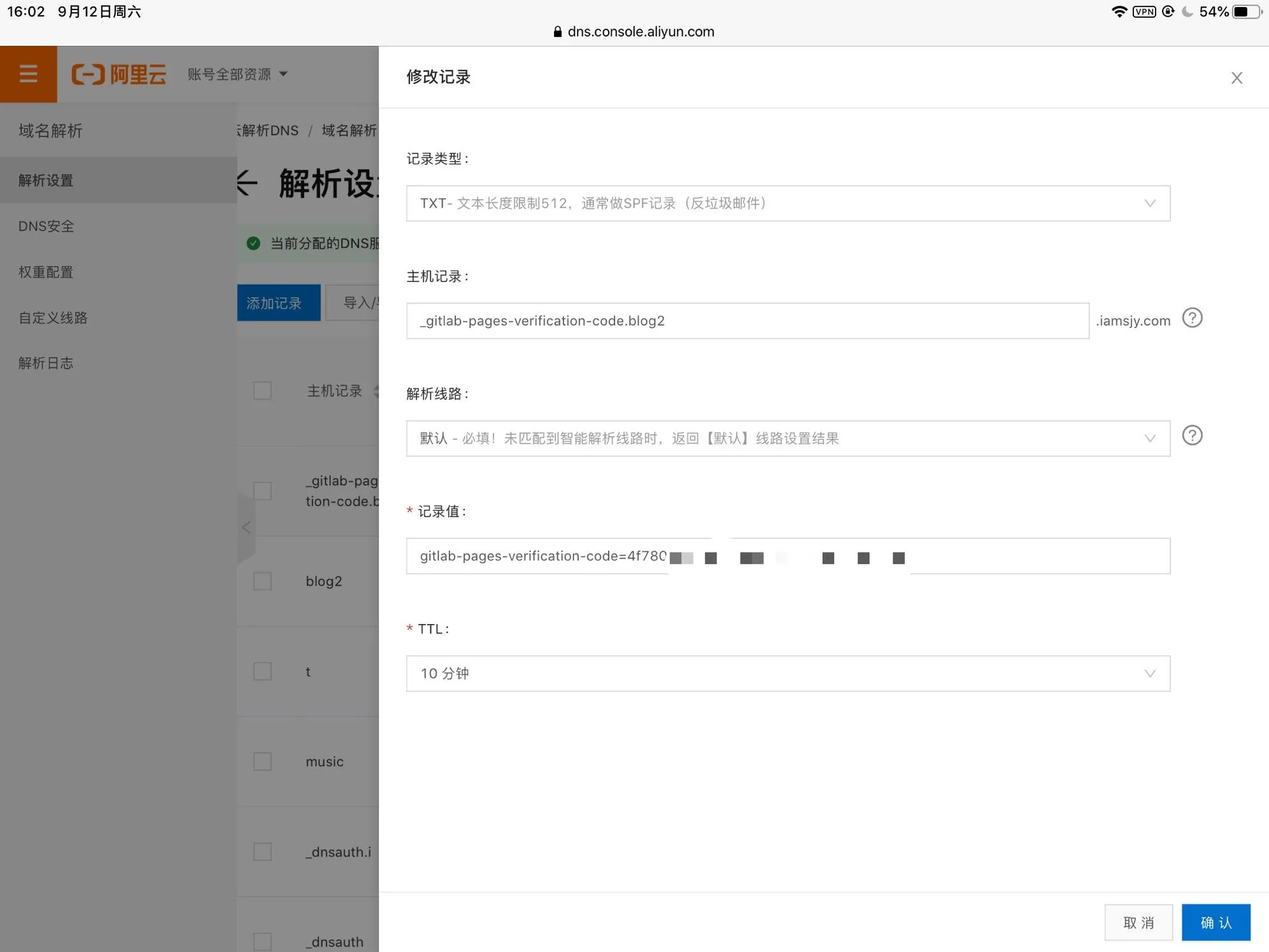
Task: Toggle the 主机记录 header select-all checkbox
Action: click(262, 390)
